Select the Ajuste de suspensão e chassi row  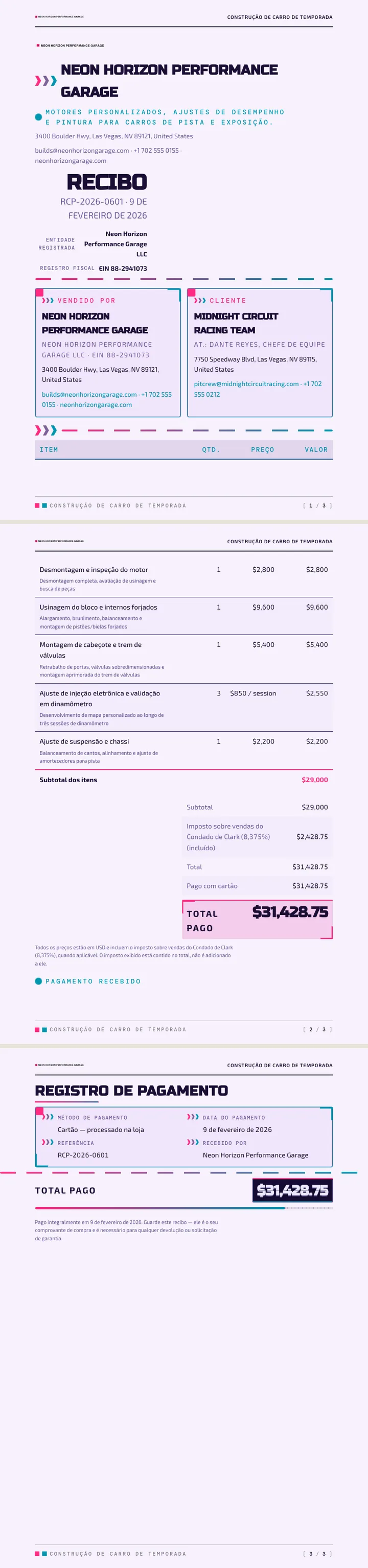pos(184,751)
